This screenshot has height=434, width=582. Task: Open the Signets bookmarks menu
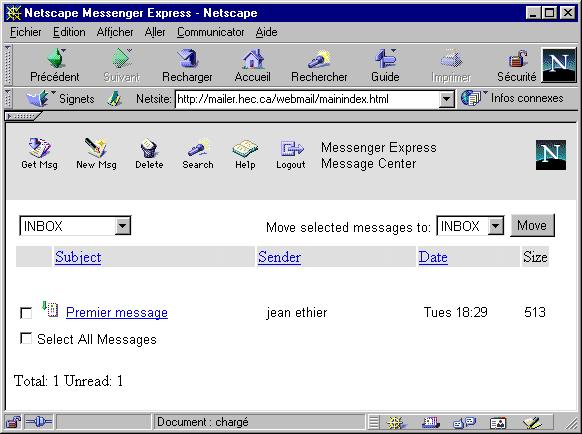pyautogui.click(x=59, y=99)
